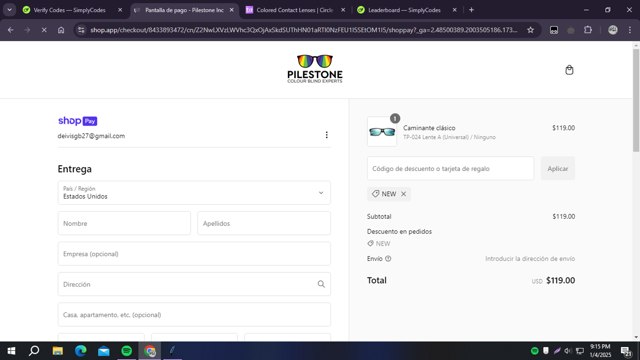
Task: Click the Apellidos input field
Action: pyautogui.click(x=264, y=223)
